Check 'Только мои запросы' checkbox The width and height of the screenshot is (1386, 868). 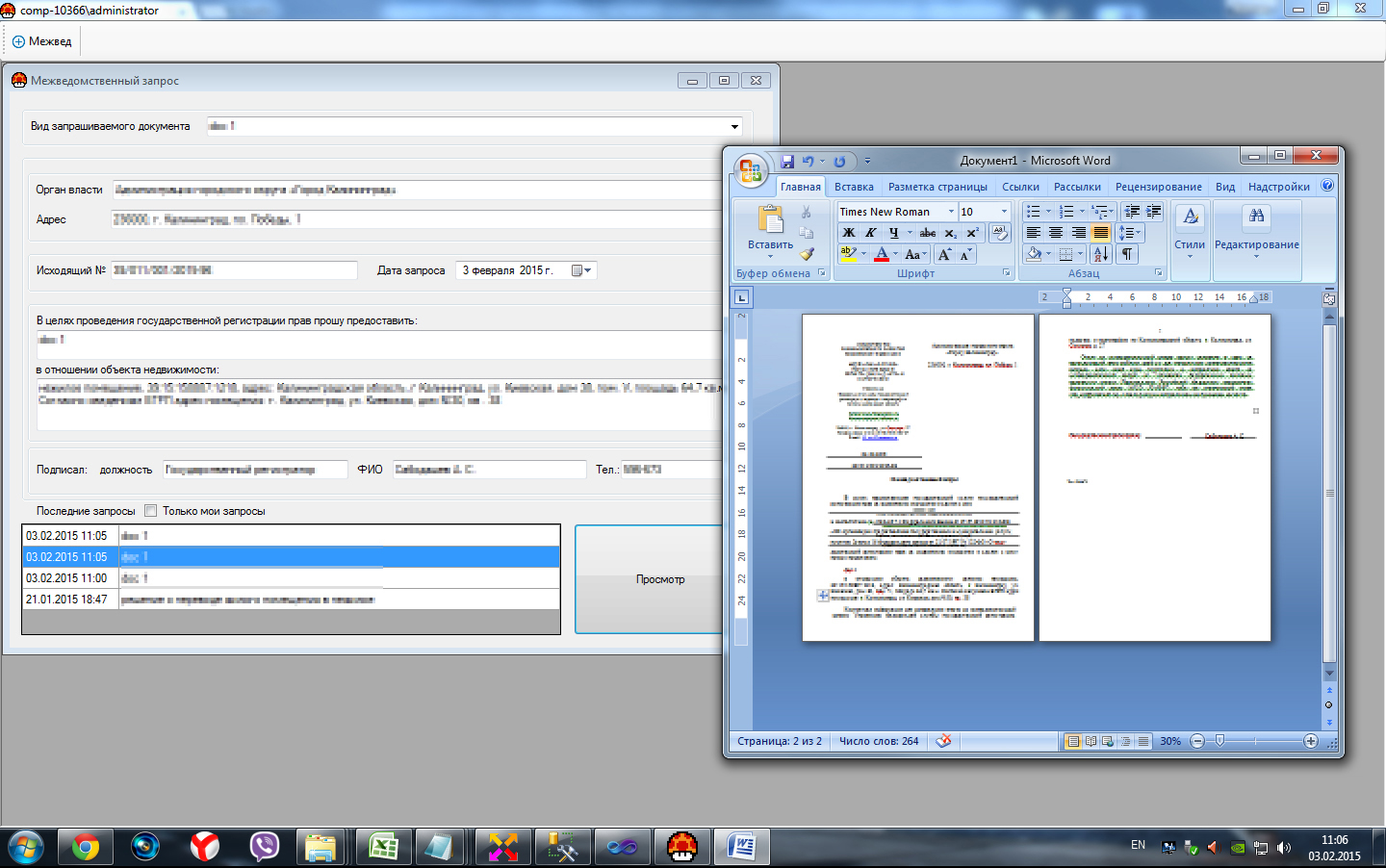coord(150,511)
